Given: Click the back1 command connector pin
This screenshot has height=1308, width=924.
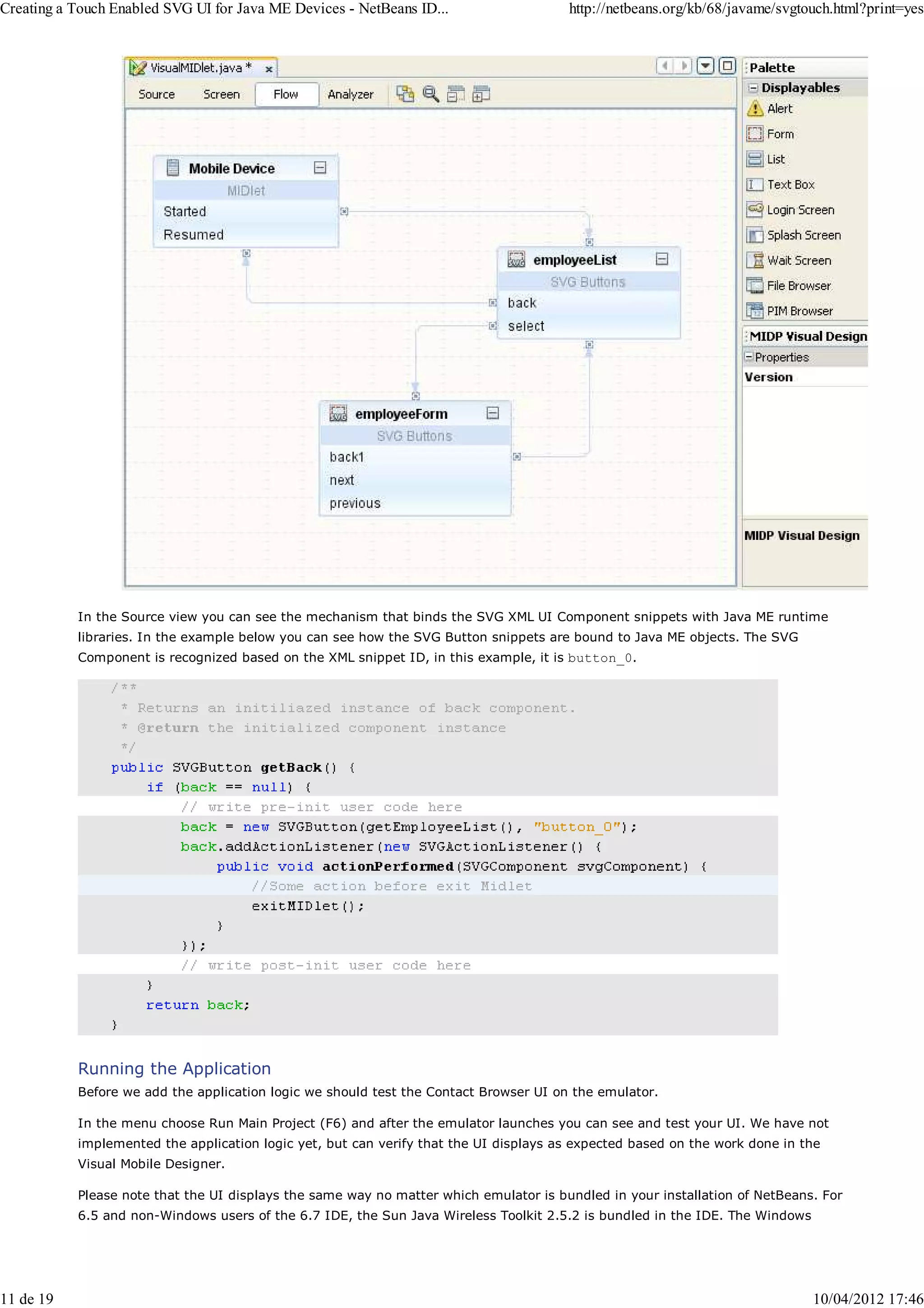Looking at the screenshot, I should tap(517, 456).
